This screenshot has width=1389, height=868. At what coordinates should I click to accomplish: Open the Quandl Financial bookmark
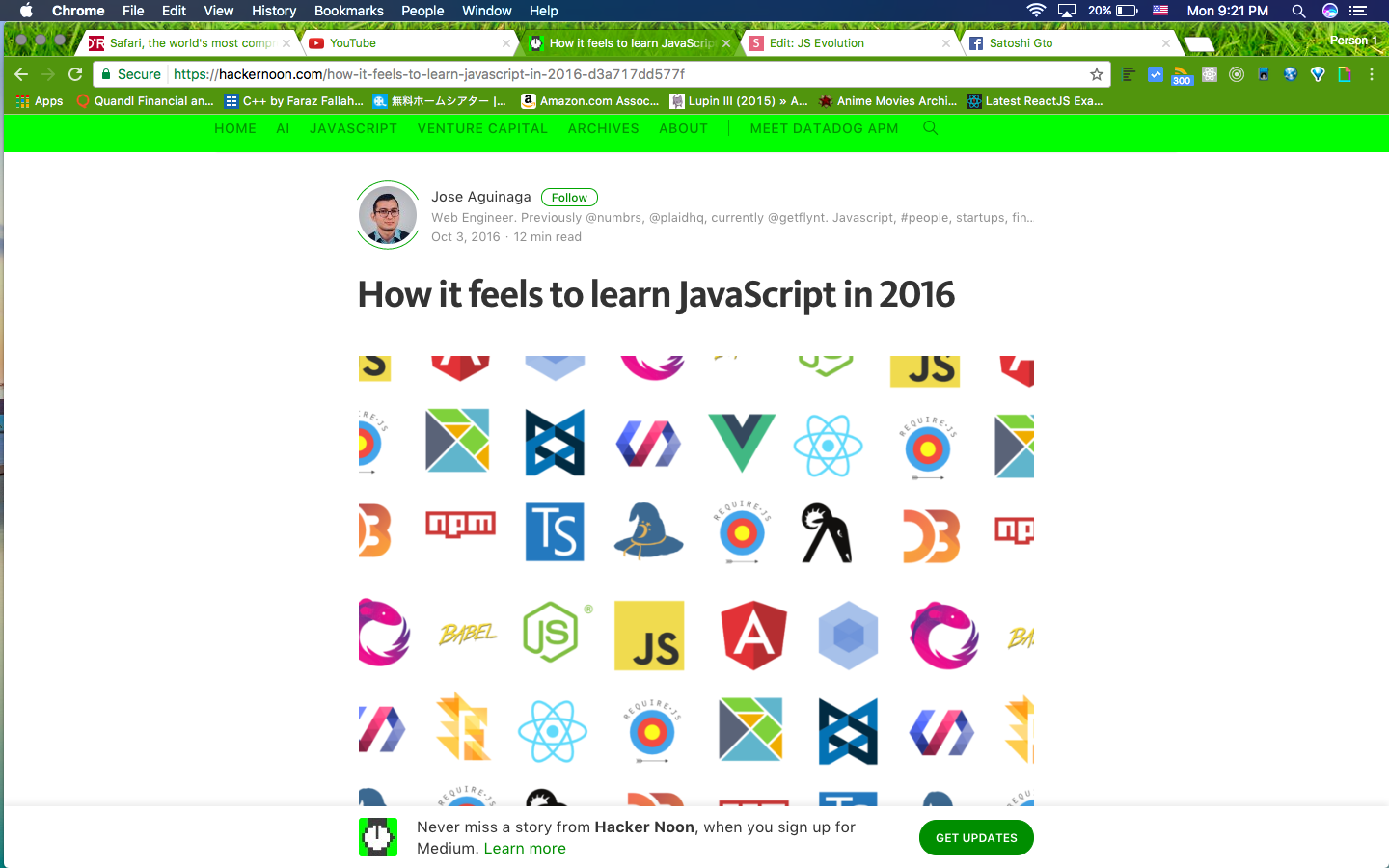145,100
